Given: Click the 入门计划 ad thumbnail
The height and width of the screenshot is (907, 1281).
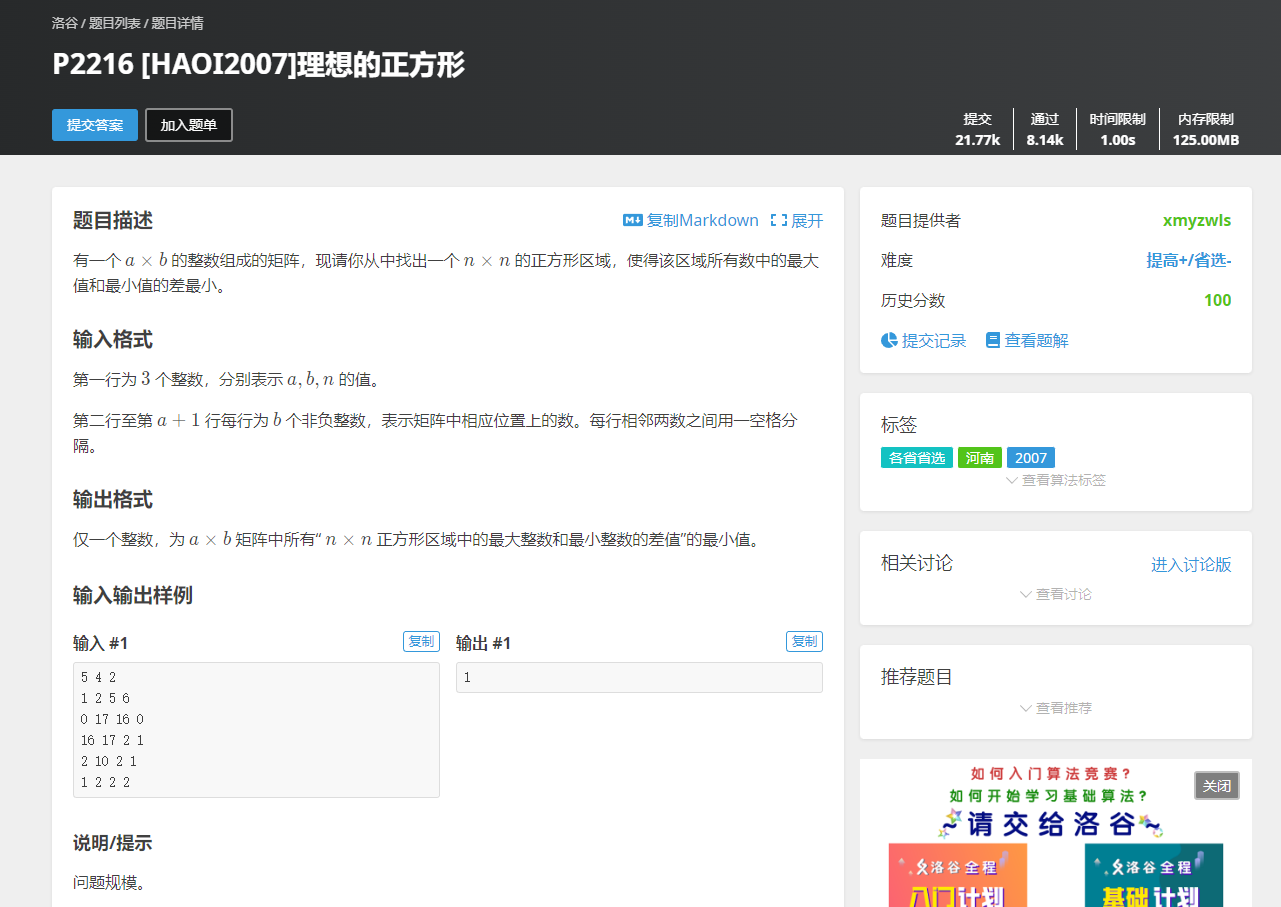Looking at the screenshot, I should pyautogui.click(x=958, y=875).
